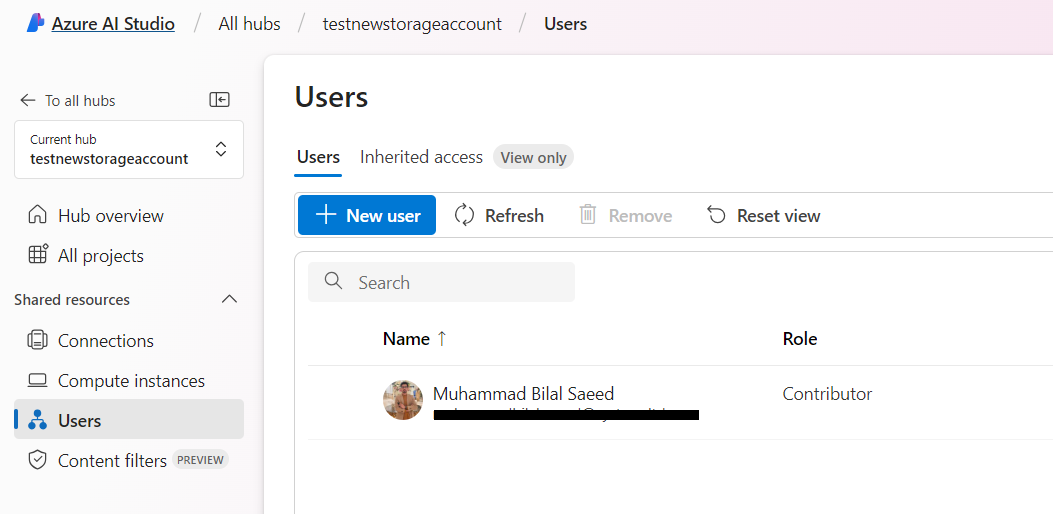This screenshot has width=1053, height=514.
Task: Click the Search magnifier icon
Action: coord(333,281)
